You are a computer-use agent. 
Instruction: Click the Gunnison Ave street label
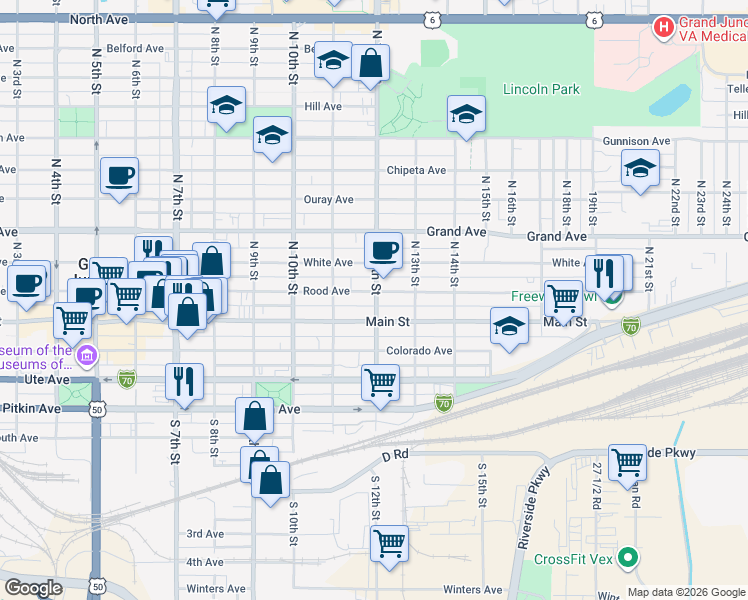point(636,141)
